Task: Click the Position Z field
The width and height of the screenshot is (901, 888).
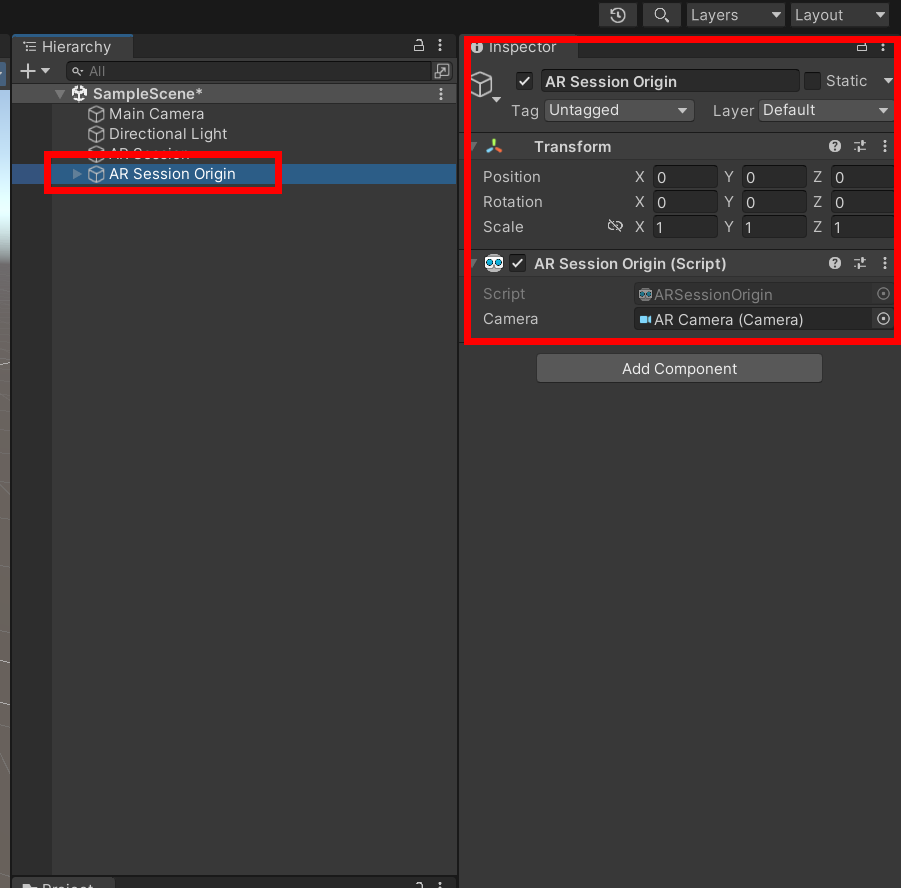Action: pyautogui.click(x=863, y=177)
